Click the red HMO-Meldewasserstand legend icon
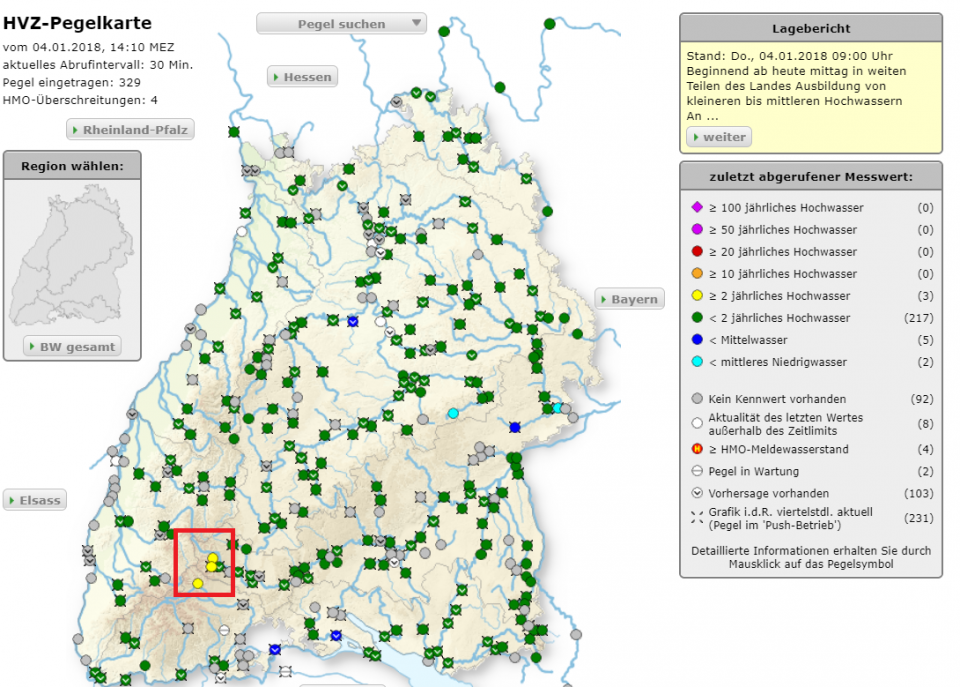Screen dimensions: 960x687 click(x=697, y=450)
